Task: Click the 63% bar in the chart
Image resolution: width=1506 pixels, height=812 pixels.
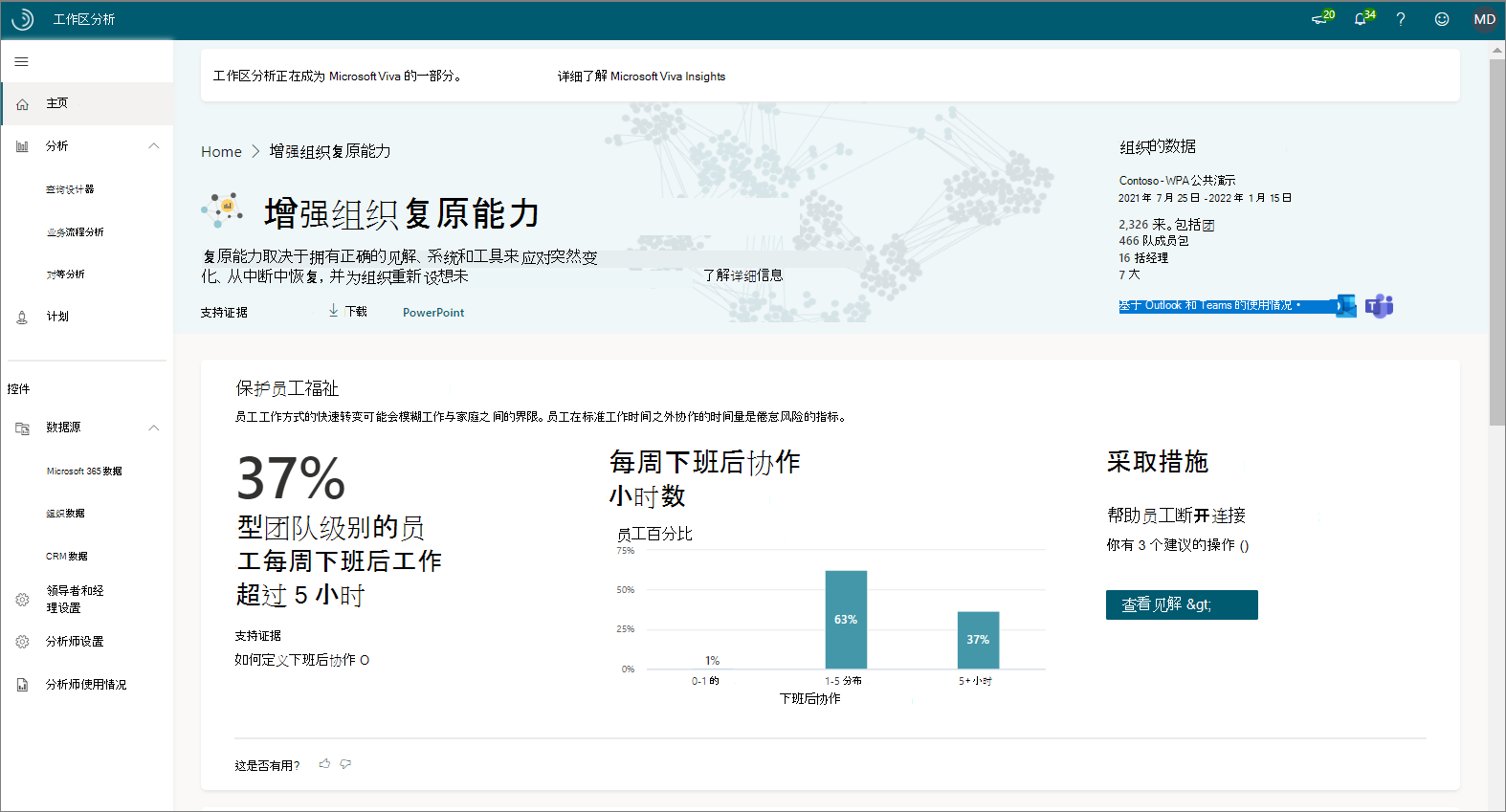Action: [x=846, y=620]
